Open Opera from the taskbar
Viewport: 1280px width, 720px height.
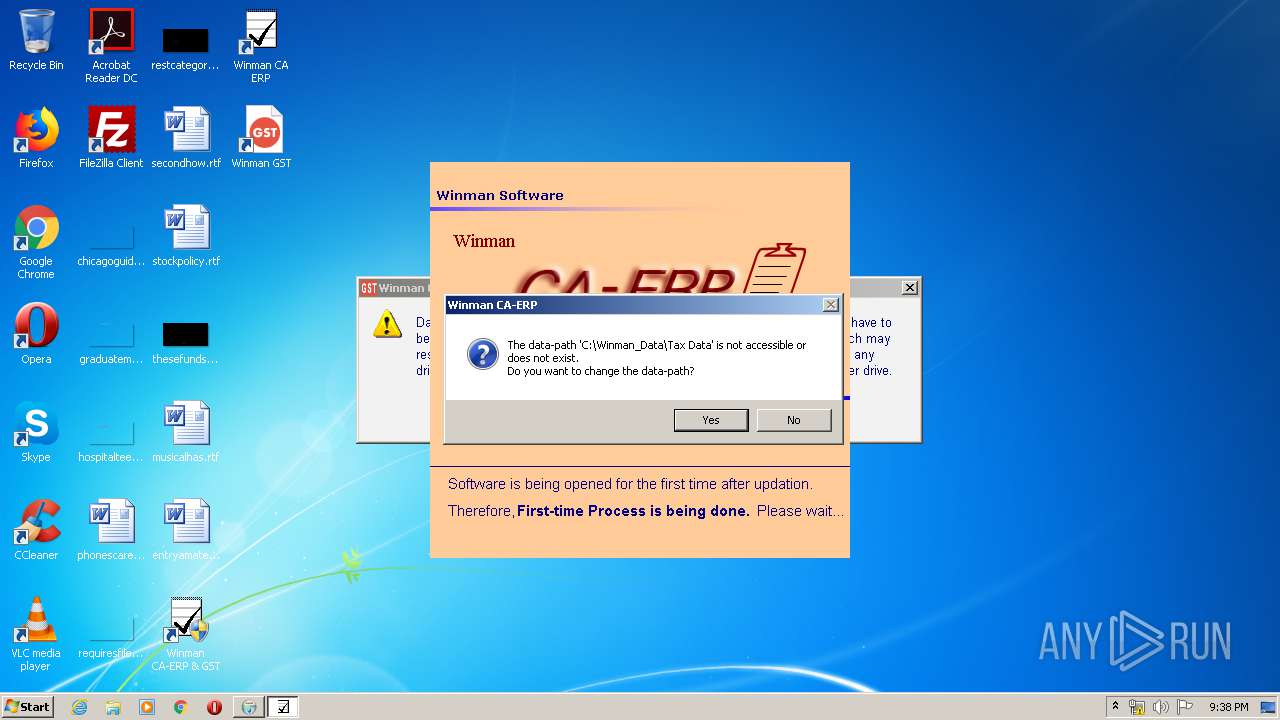coord(214,707)
